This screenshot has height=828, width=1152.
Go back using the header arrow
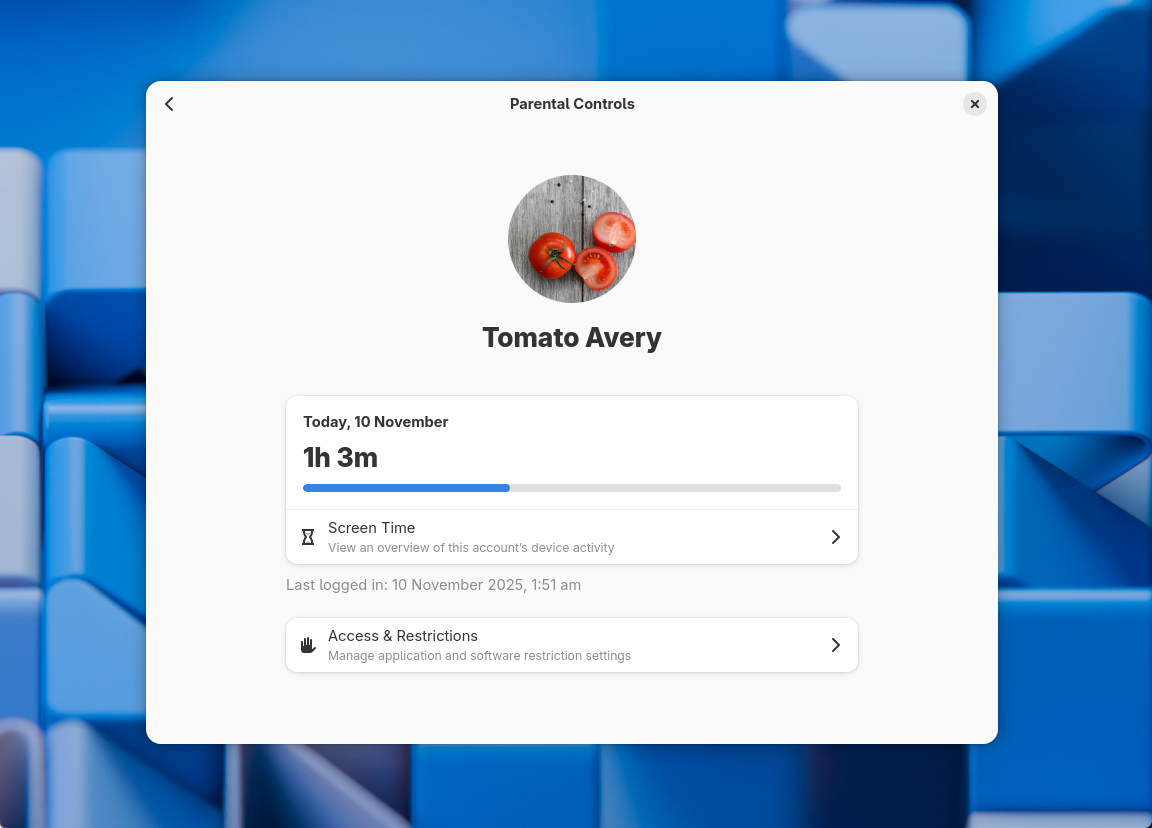pos(169,104)
